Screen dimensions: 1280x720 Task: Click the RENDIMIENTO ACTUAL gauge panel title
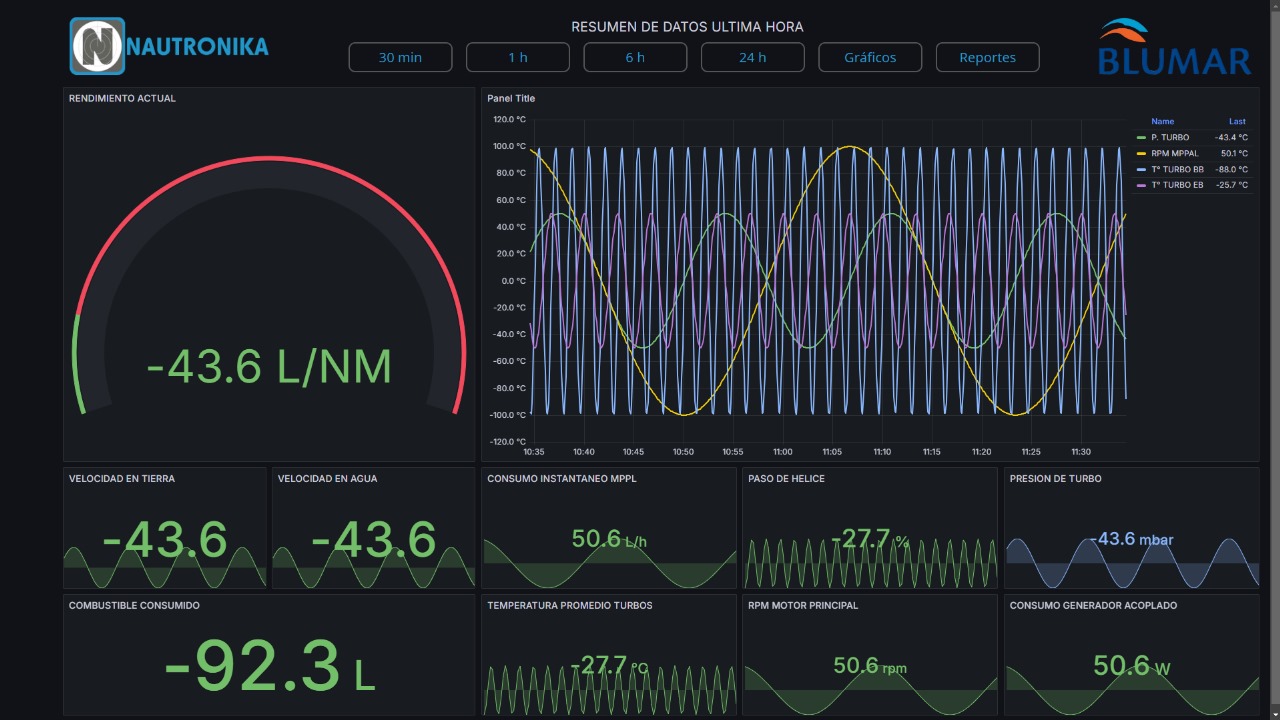[122, 98]
